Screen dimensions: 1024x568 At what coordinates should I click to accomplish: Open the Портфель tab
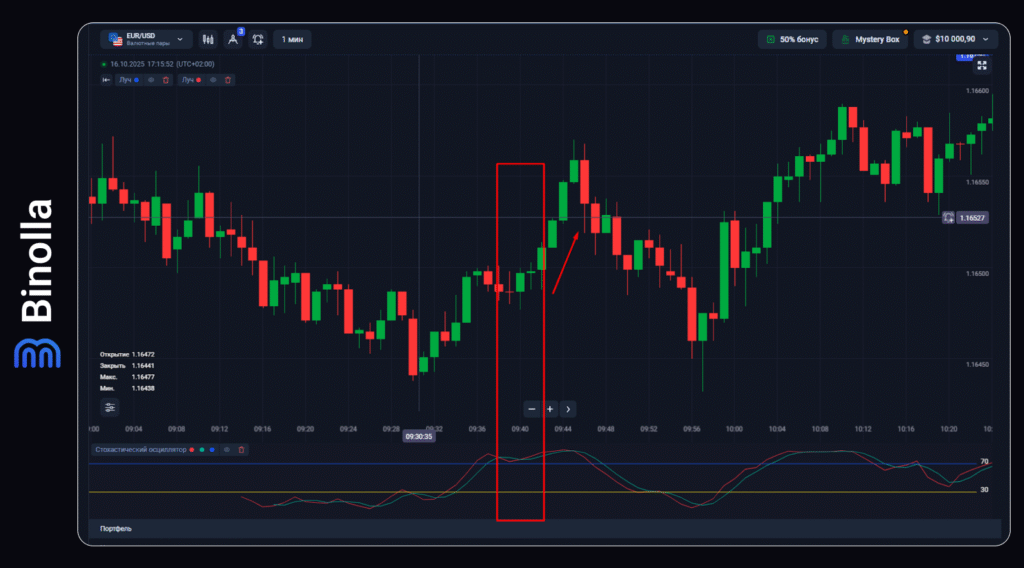(116, 528)
